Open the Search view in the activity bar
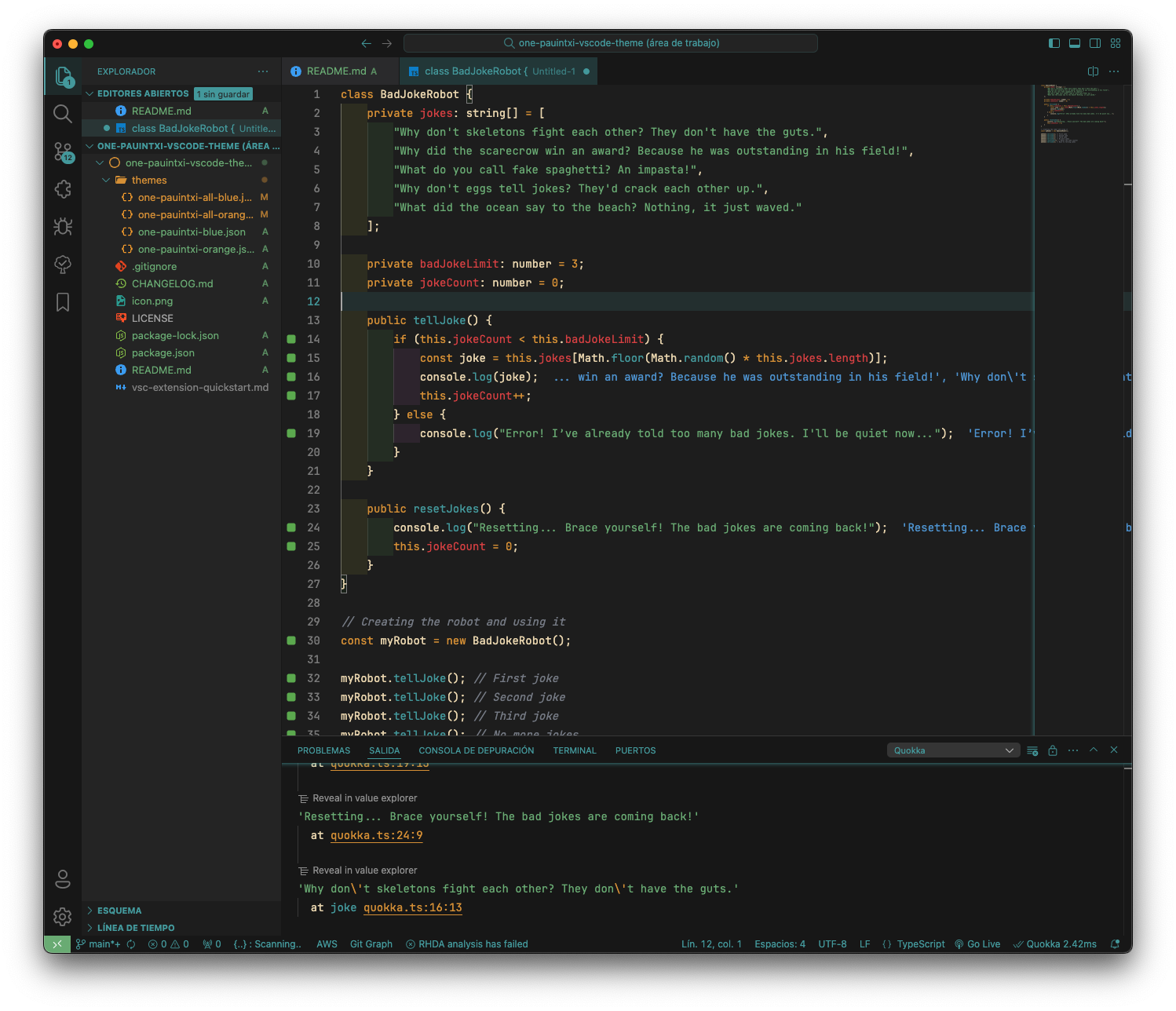 pos(63,114)
